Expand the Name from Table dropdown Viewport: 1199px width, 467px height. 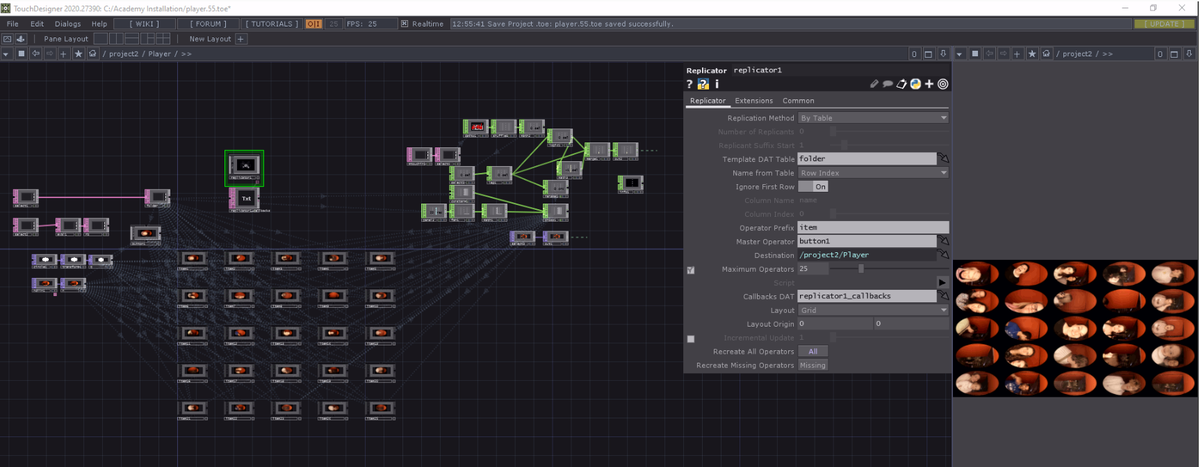pyautogui.click(x=872, y=173)
